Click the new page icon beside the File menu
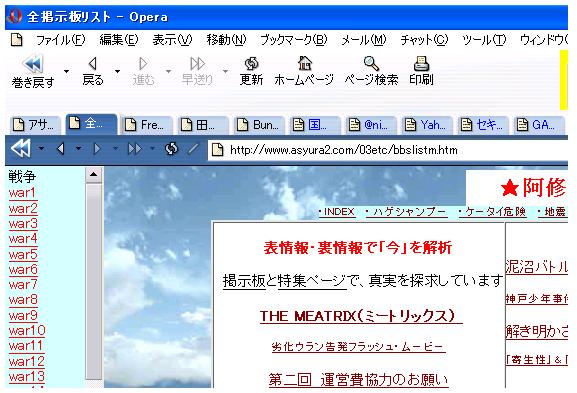 [17, 39]
